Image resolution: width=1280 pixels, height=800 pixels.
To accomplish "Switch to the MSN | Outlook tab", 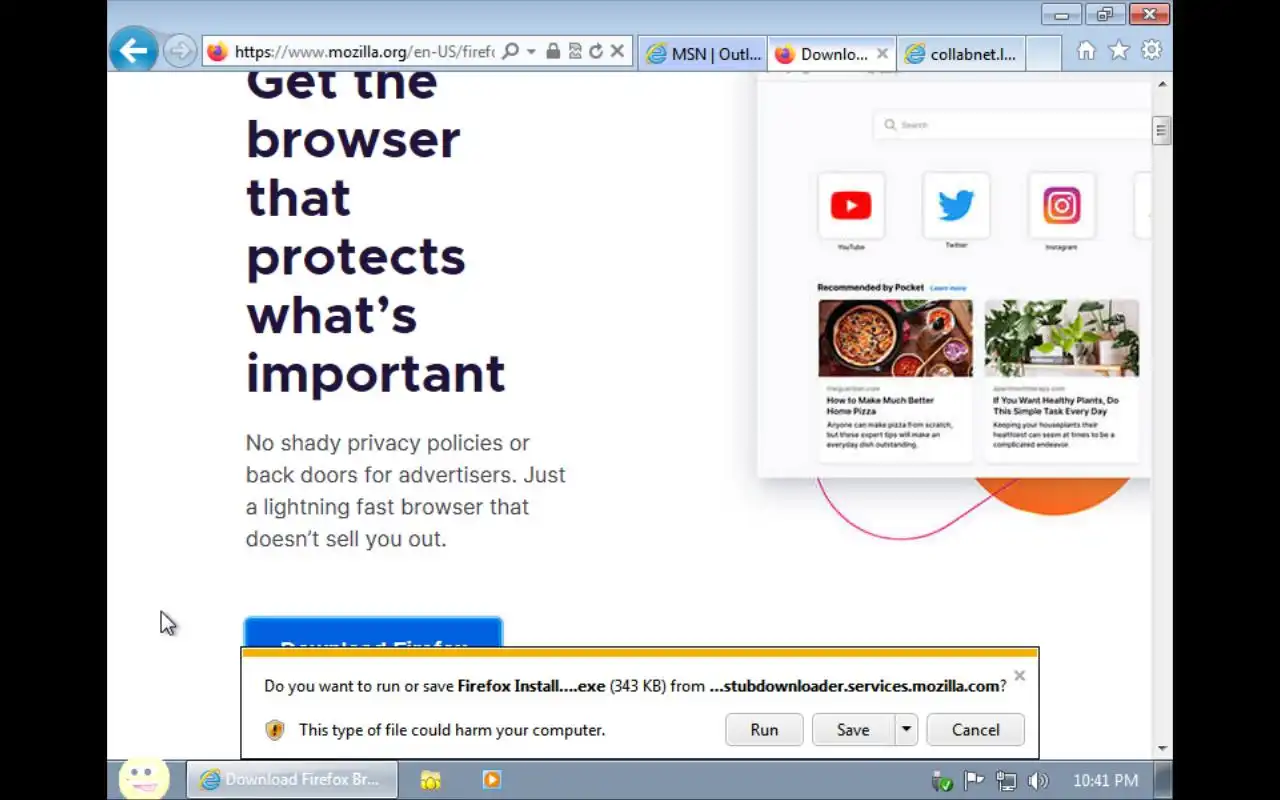I will point(704,54).
